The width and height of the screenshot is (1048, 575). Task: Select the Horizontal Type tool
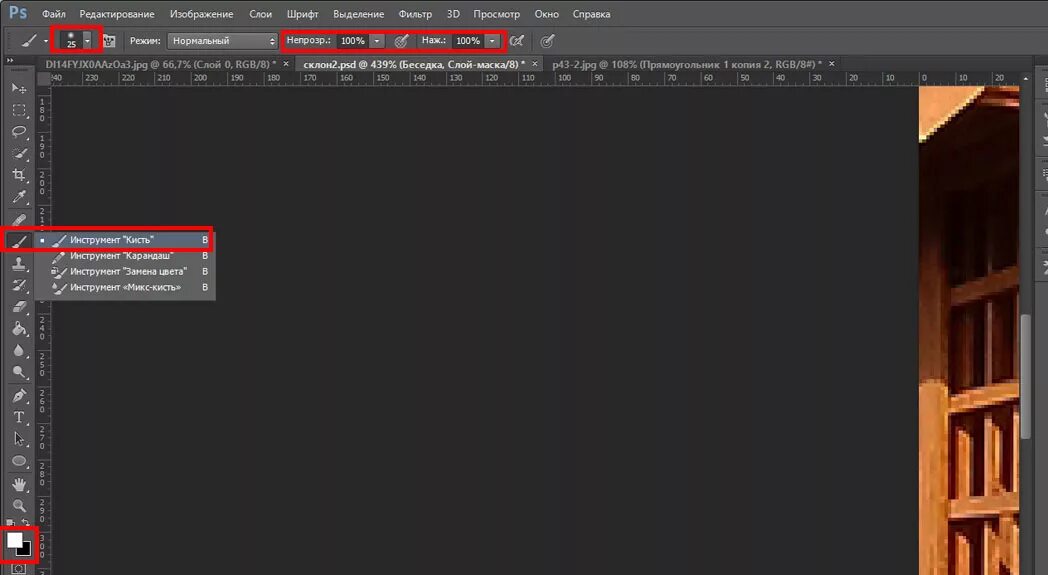pyautogui.click(x=19, y=417)
